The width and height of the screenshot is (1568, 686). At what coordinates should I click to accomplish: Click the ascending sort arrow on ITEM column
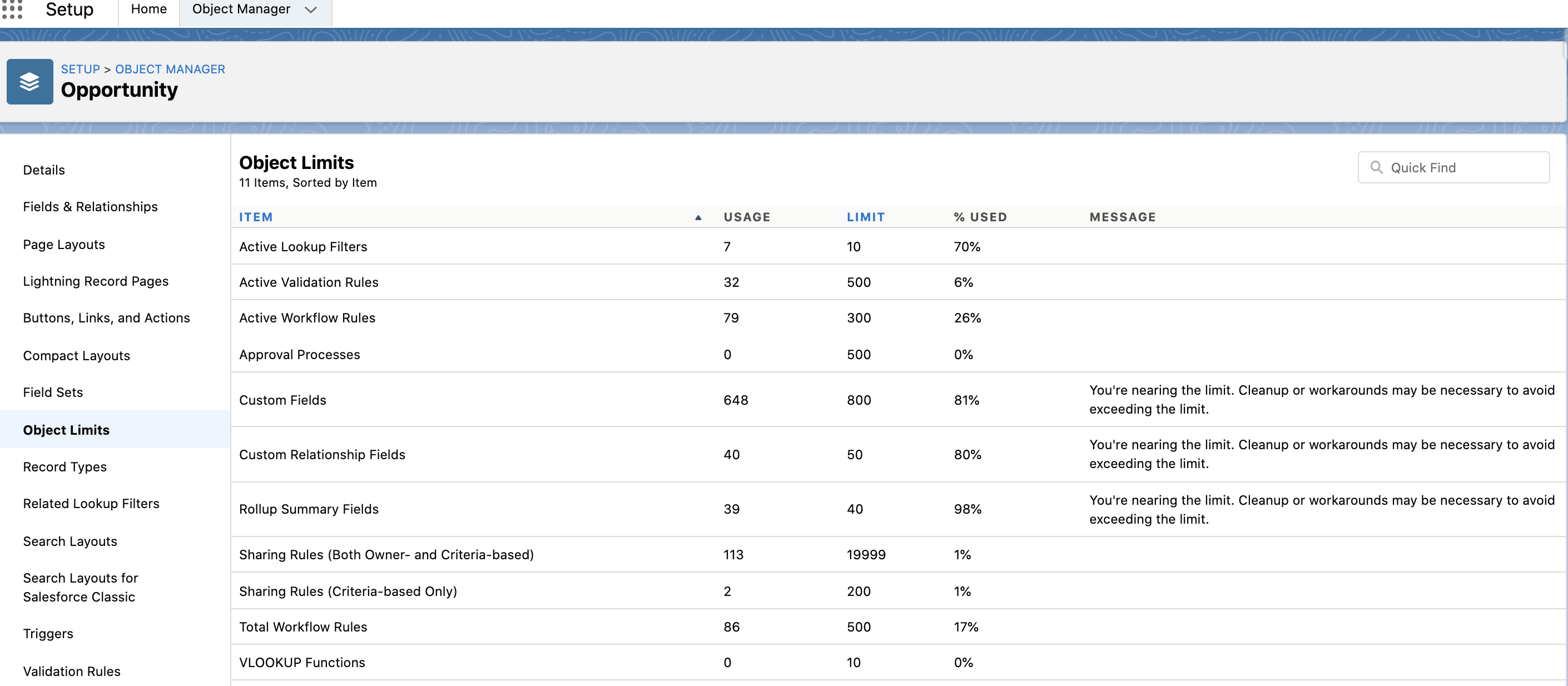coord(698,217)
